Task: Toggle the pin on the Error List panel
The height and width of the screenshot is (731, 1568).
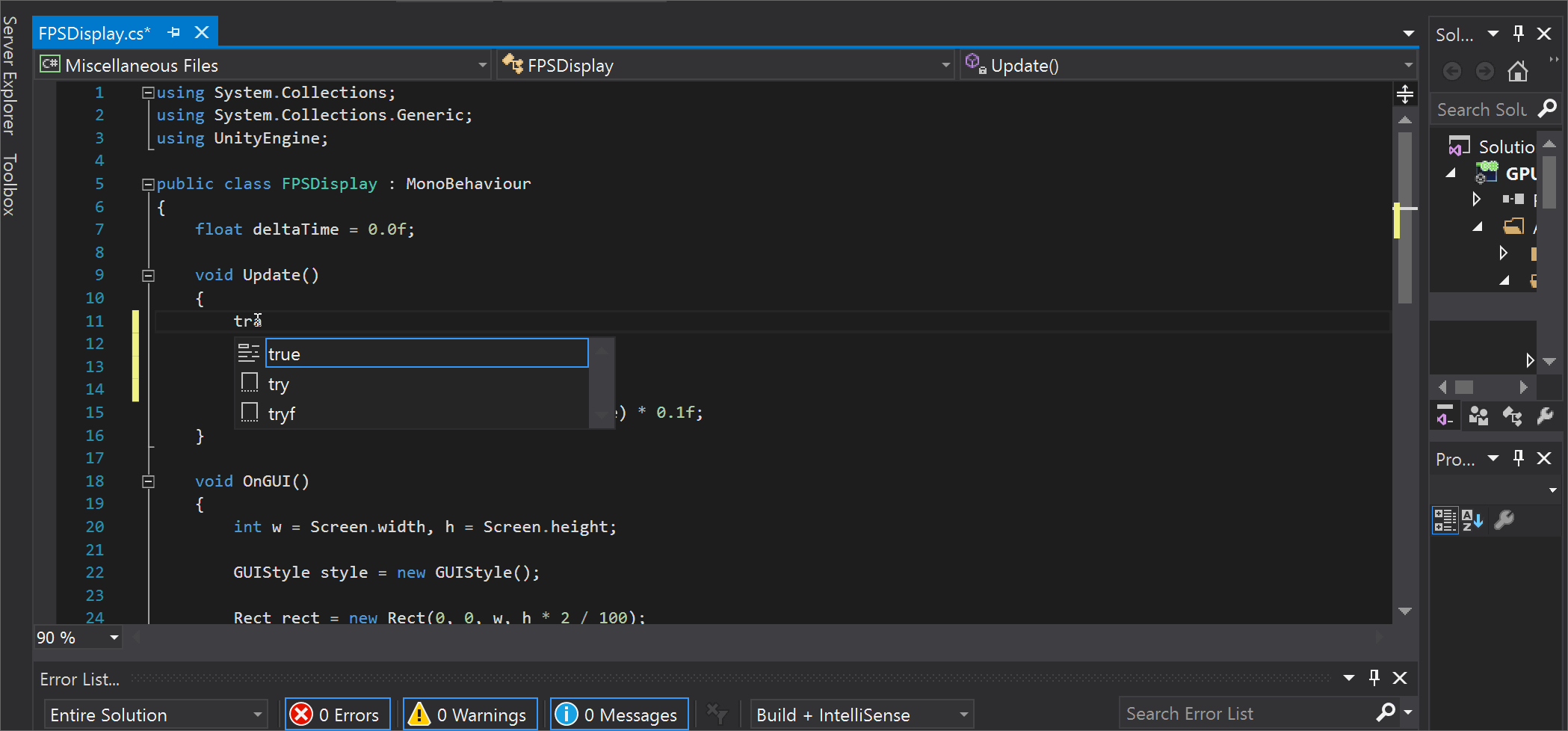Action: [1374, 678]
